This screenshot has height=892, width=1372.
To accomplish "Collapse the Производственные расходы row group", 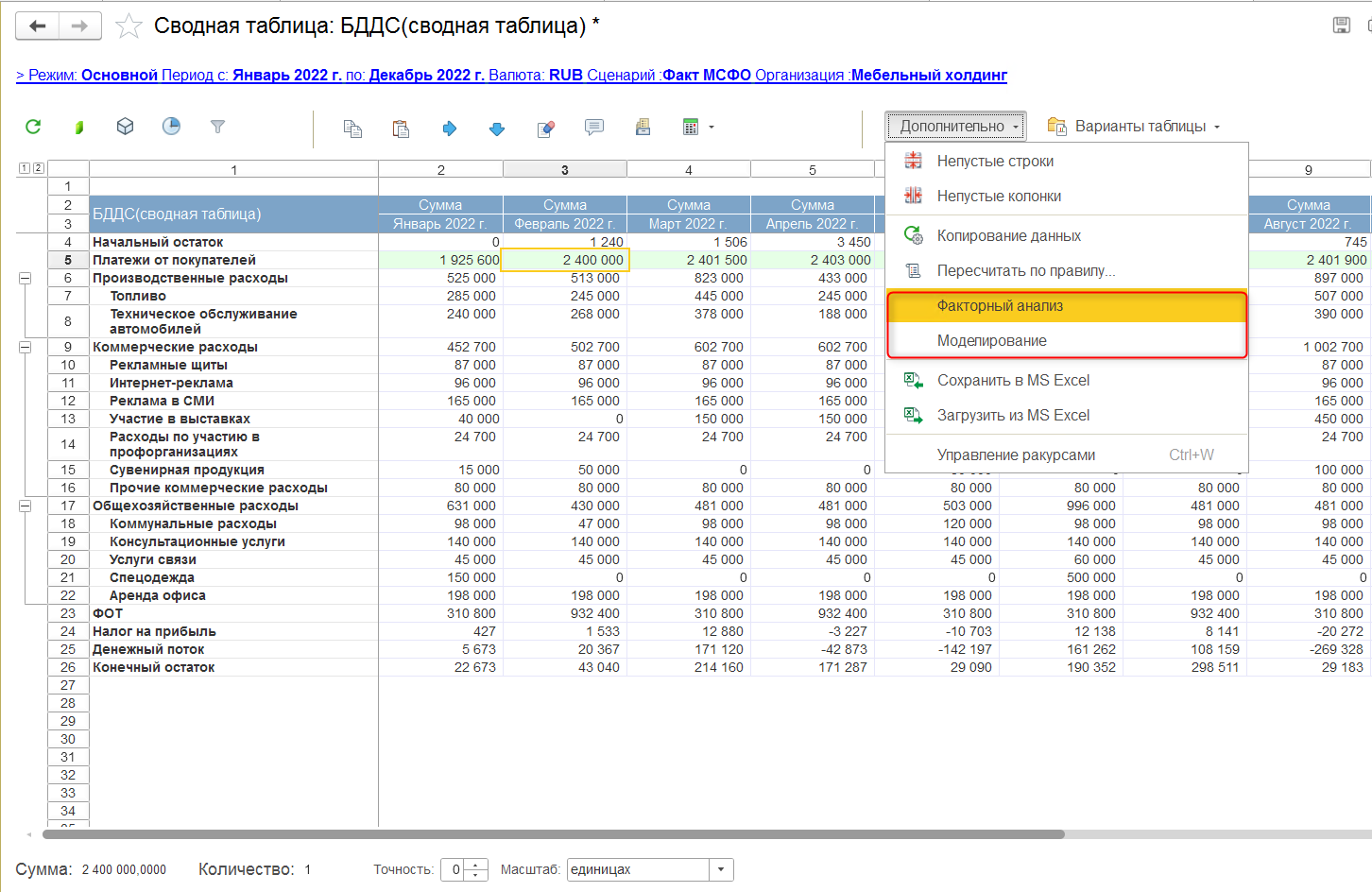I will [x=26, y=278].
